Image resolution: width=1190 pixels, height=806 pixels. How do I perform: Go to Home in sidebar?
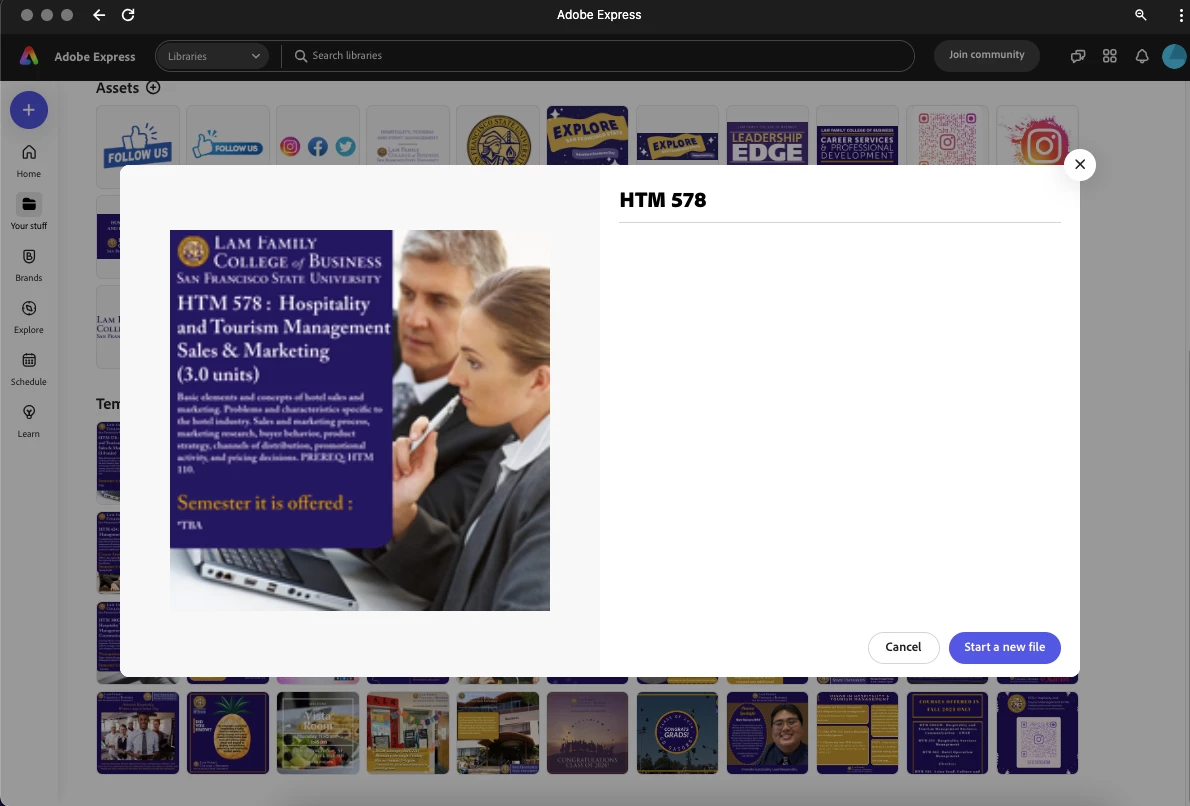(x=29, y=160)
